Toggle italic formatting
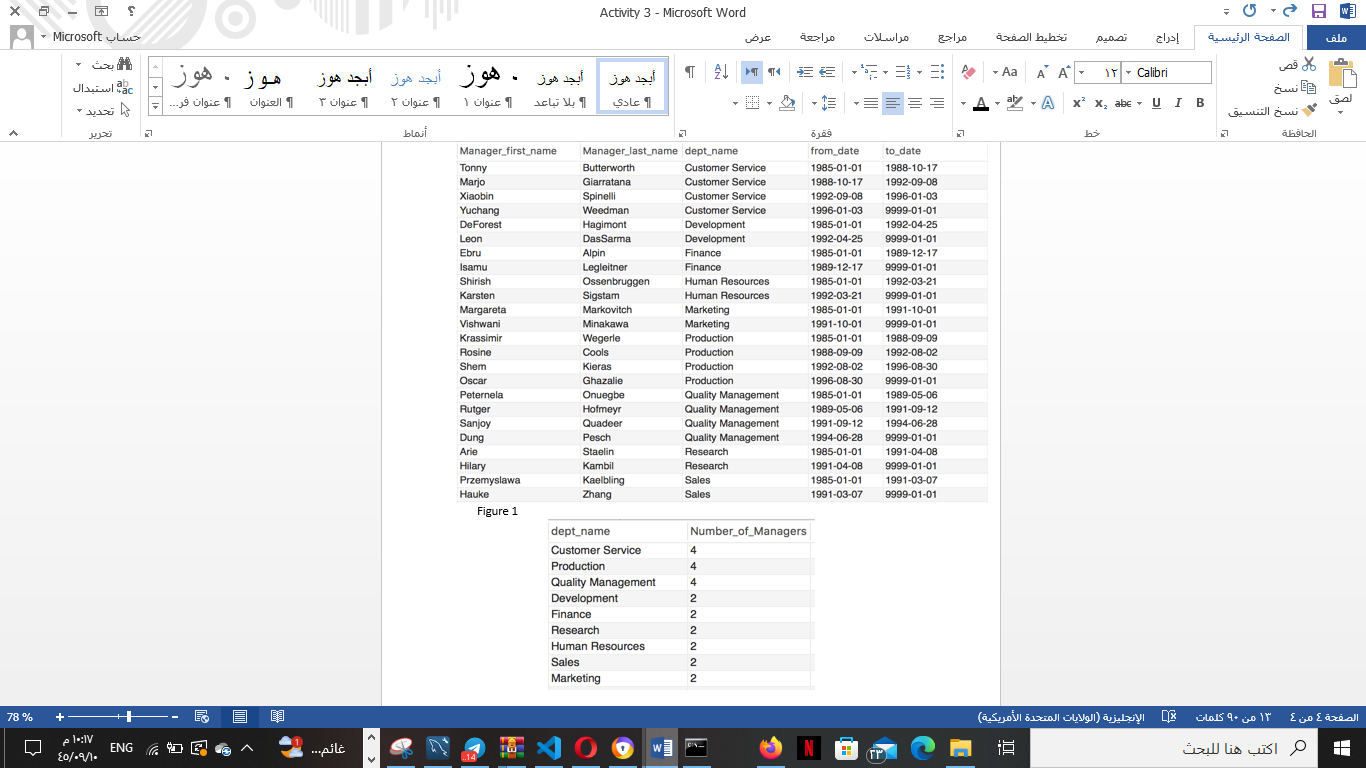 [1178, 102]
